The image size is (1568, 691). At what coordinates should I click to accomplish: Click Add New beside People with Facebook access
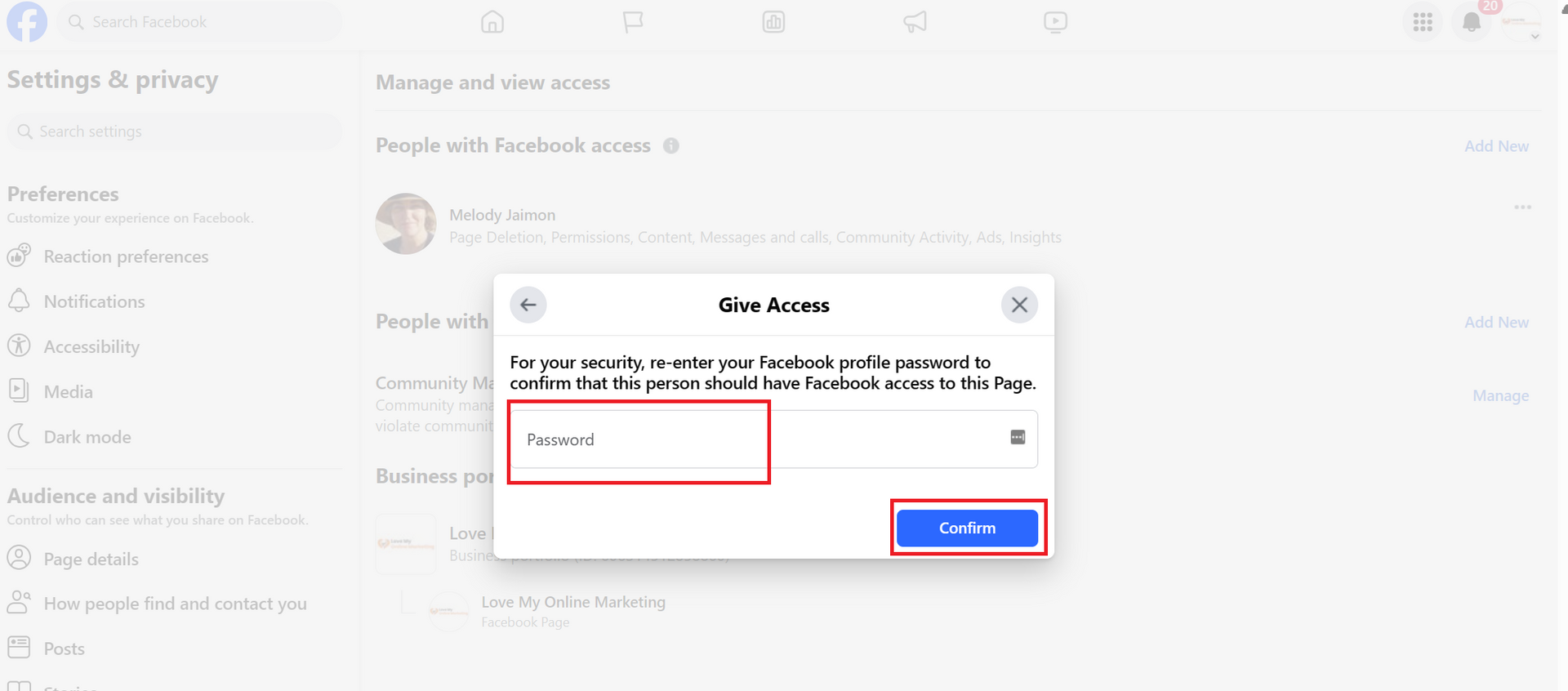click(x=1496, y=145)
